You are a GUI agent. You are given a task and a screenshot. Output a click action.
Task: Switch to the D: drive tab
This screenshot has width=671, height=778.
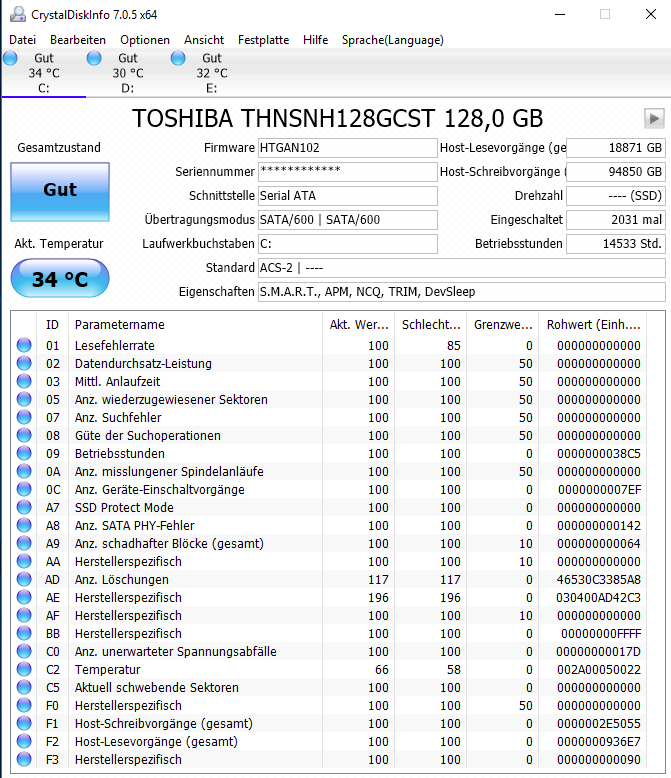point(128,73)
